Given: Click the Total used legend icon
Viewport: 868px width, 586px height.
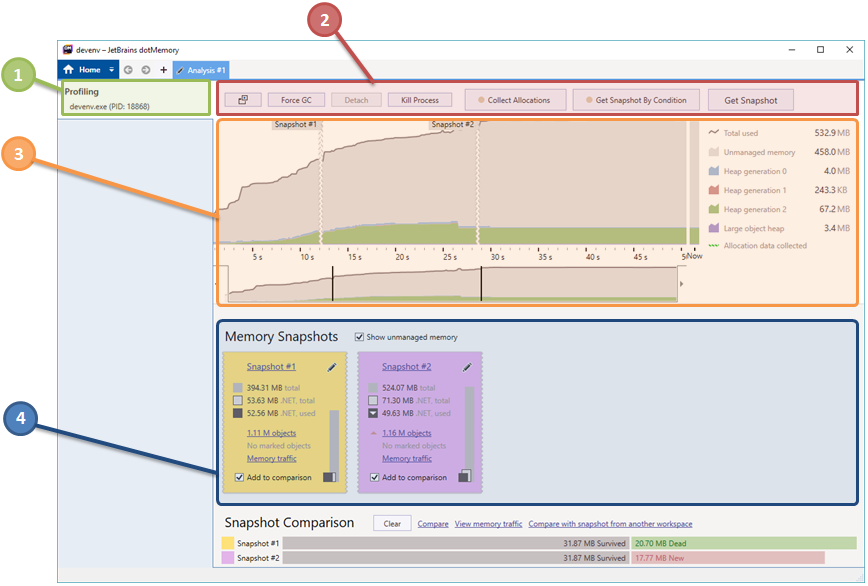Looking at the screenshot, I should coord(714,132).
